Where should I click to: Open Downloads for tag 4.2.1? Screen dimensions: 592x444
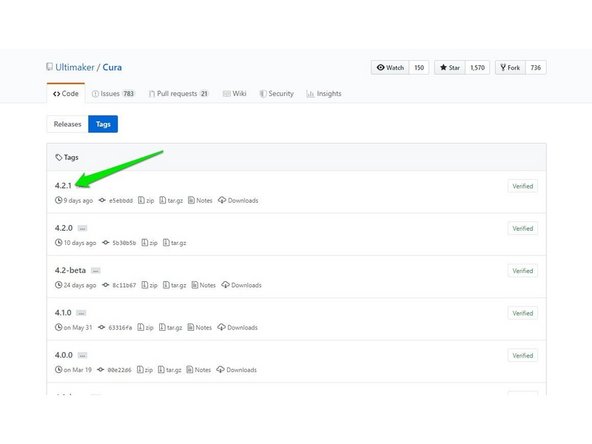tap(238, 200)
